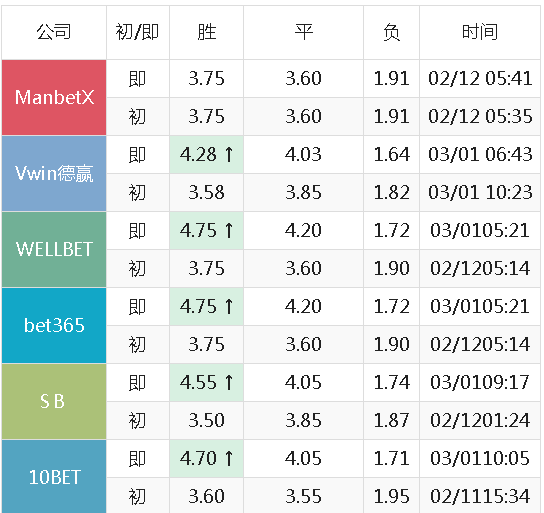Image resolution: width=544 pixels, height=513 pixels.
Task: Click the up arrow beside 4.70
Action: [229, 459]
